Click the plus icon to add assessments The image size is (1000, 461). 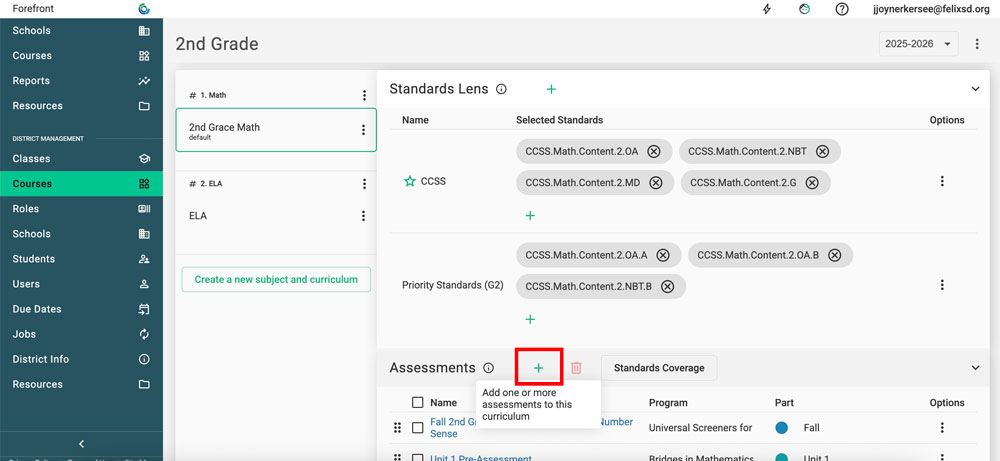(538, 368)
